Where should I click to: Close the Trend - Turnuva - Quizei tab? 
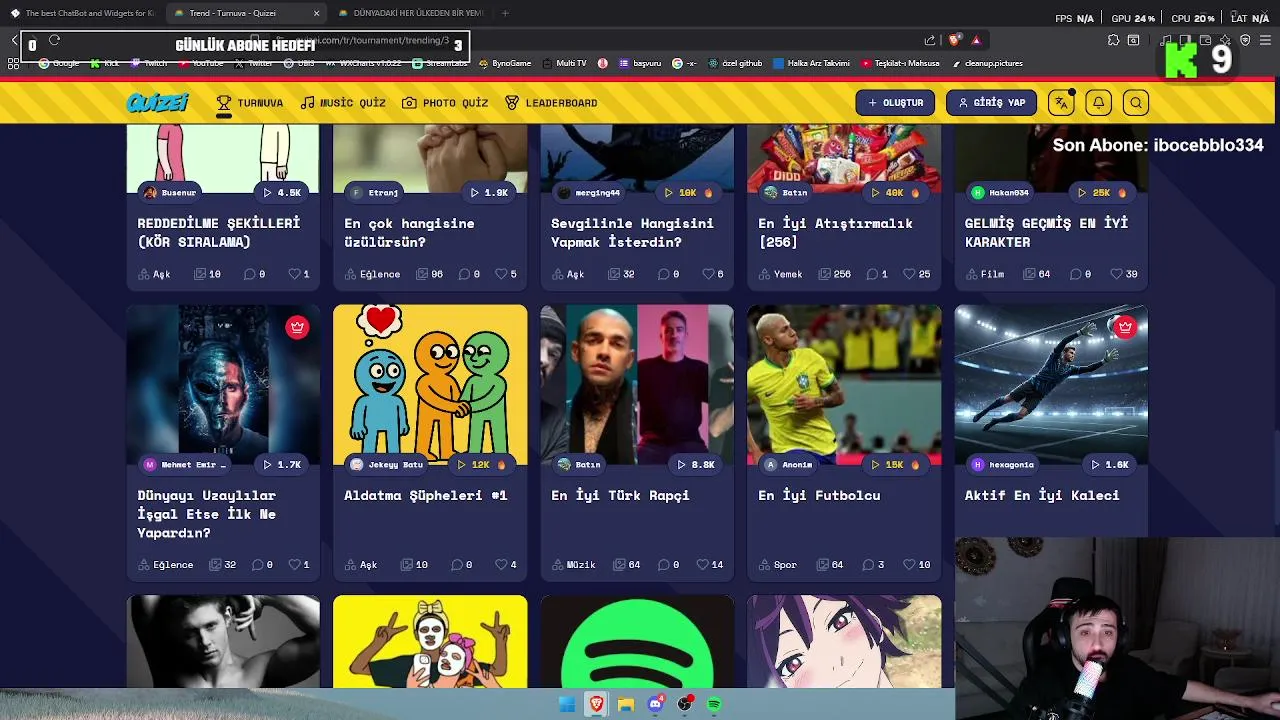click(x=317, y=13)
